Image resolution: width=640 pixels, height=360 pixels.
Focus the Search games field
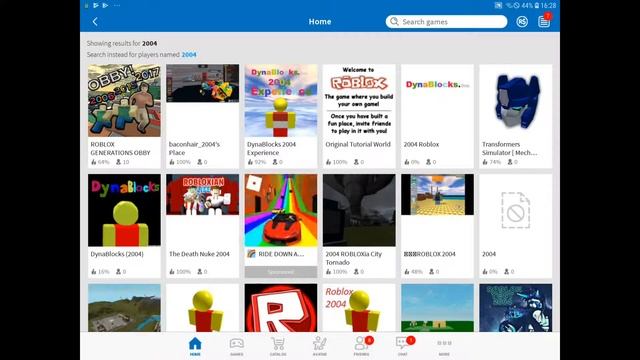tap(446, 22)
